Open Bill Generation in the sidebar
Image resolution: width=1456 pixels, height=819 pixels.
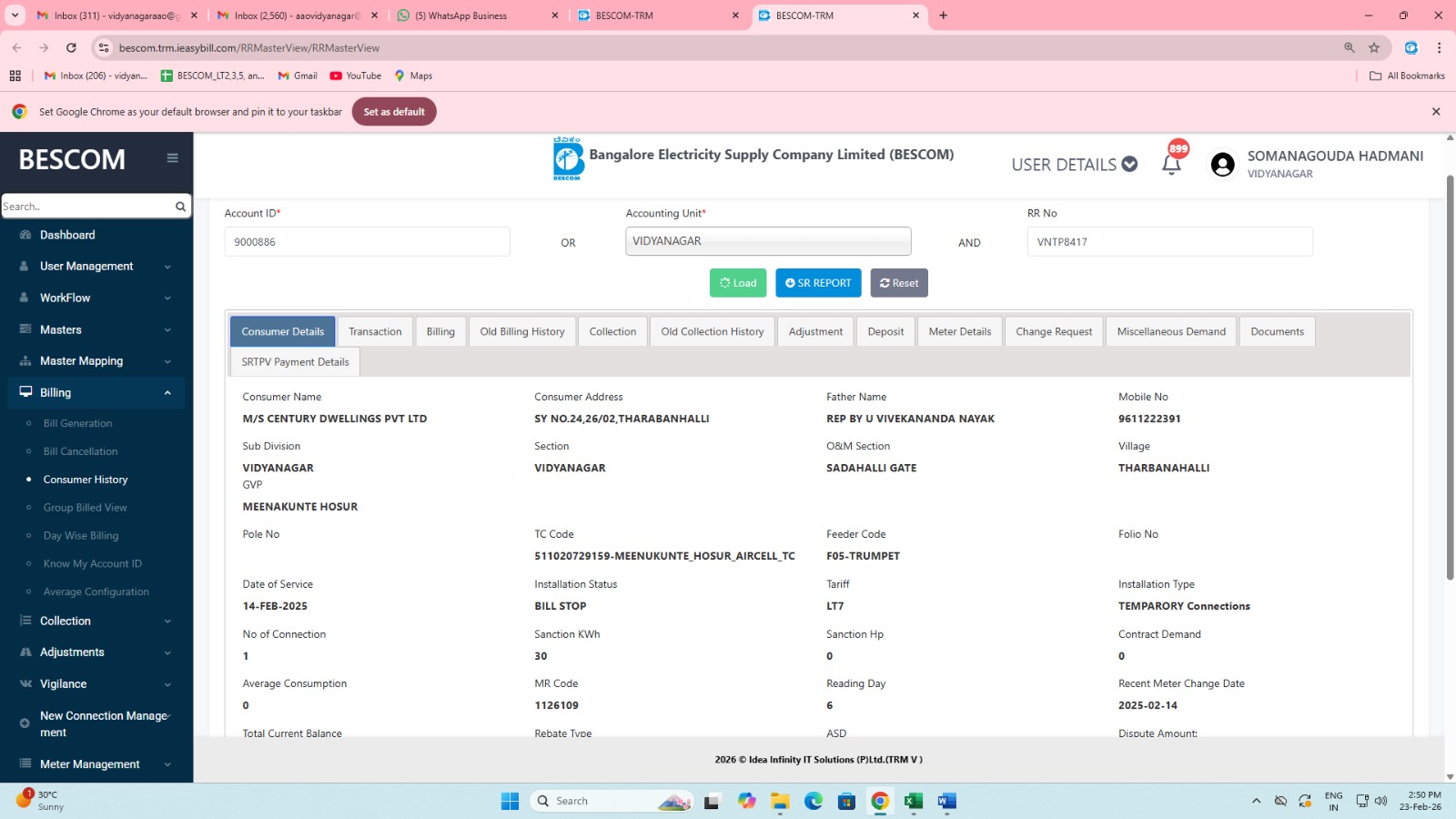[x=77, y=423]
